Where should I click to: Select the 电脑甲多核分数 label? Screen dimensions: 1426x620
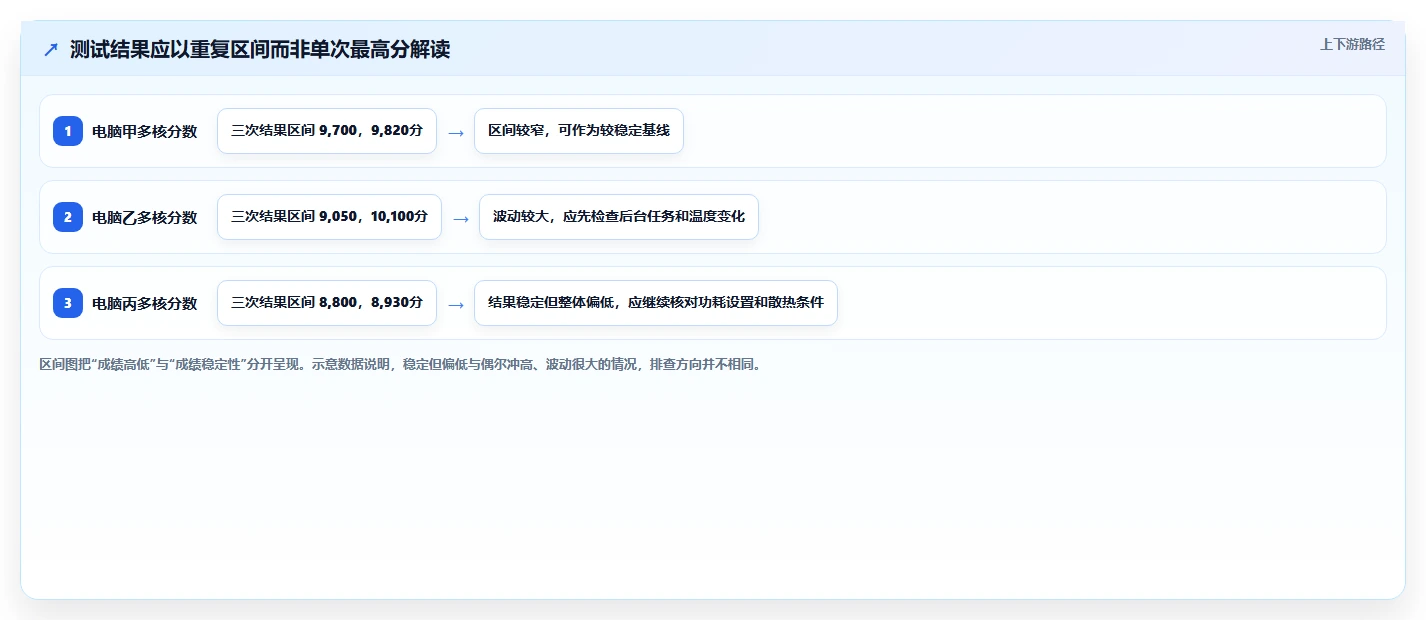coord(145,131)
